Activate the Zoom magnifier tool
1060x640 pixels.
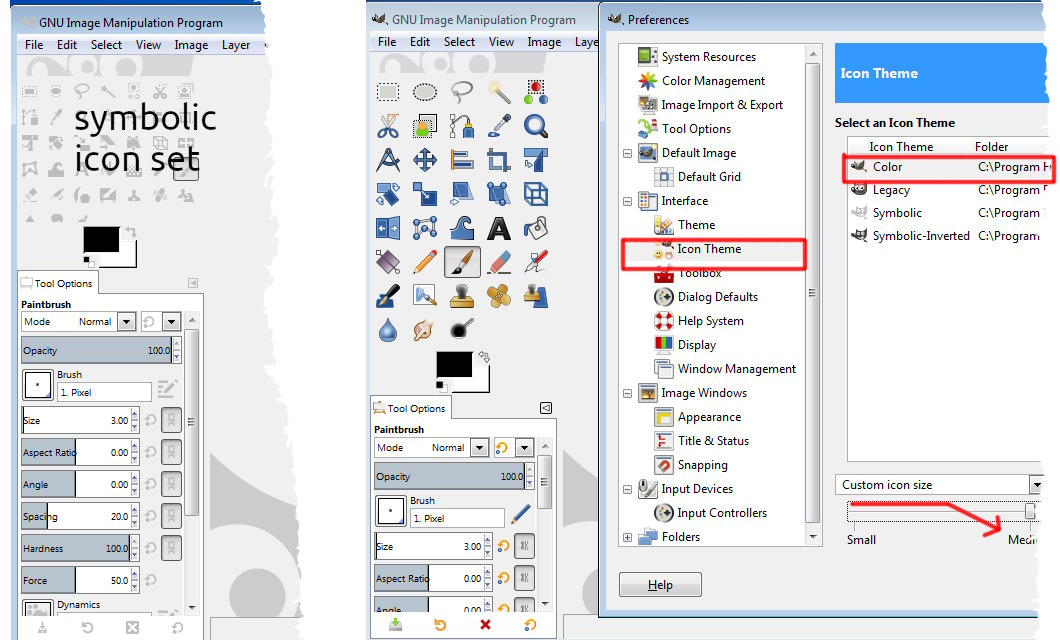click(535, 126)
